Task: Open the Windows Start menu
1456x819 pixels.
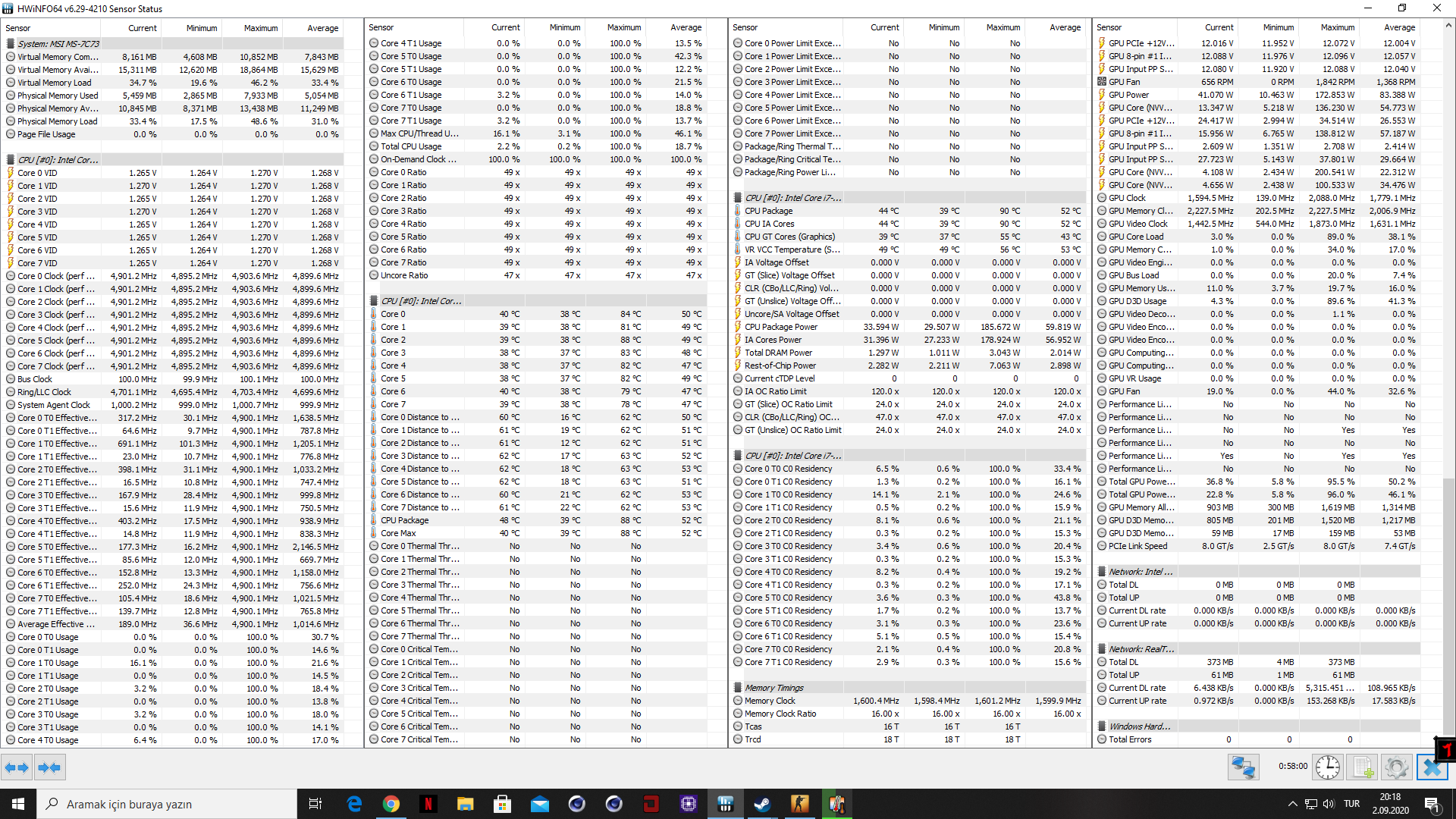Action: pyautogui.click(x=18, y=804)
